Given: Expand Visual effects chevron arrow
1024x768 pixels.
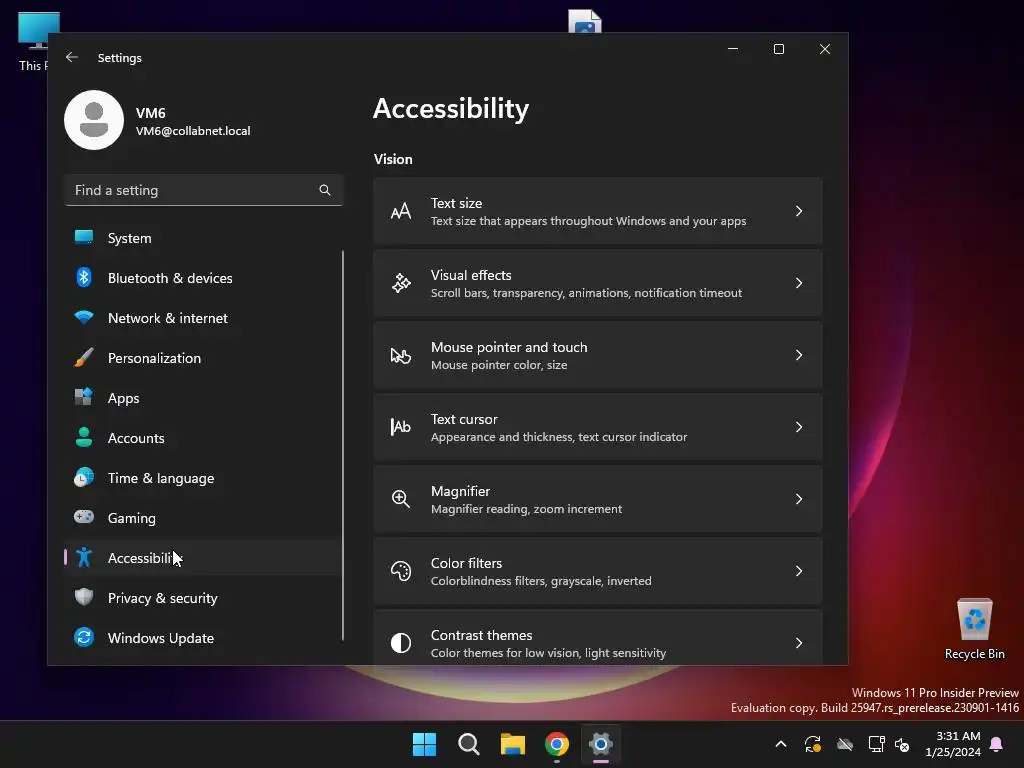Looking at the screenshot, I should (799, 283).
